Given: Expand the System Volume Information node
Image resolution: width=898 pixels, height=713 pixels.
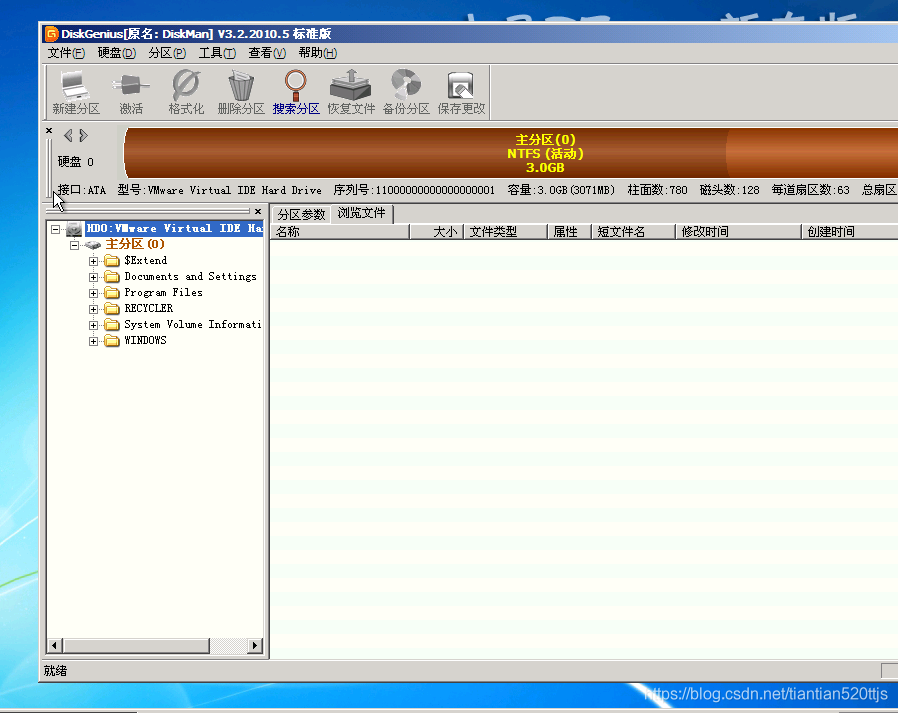Looking at the screenshot, I should [93, 325].
